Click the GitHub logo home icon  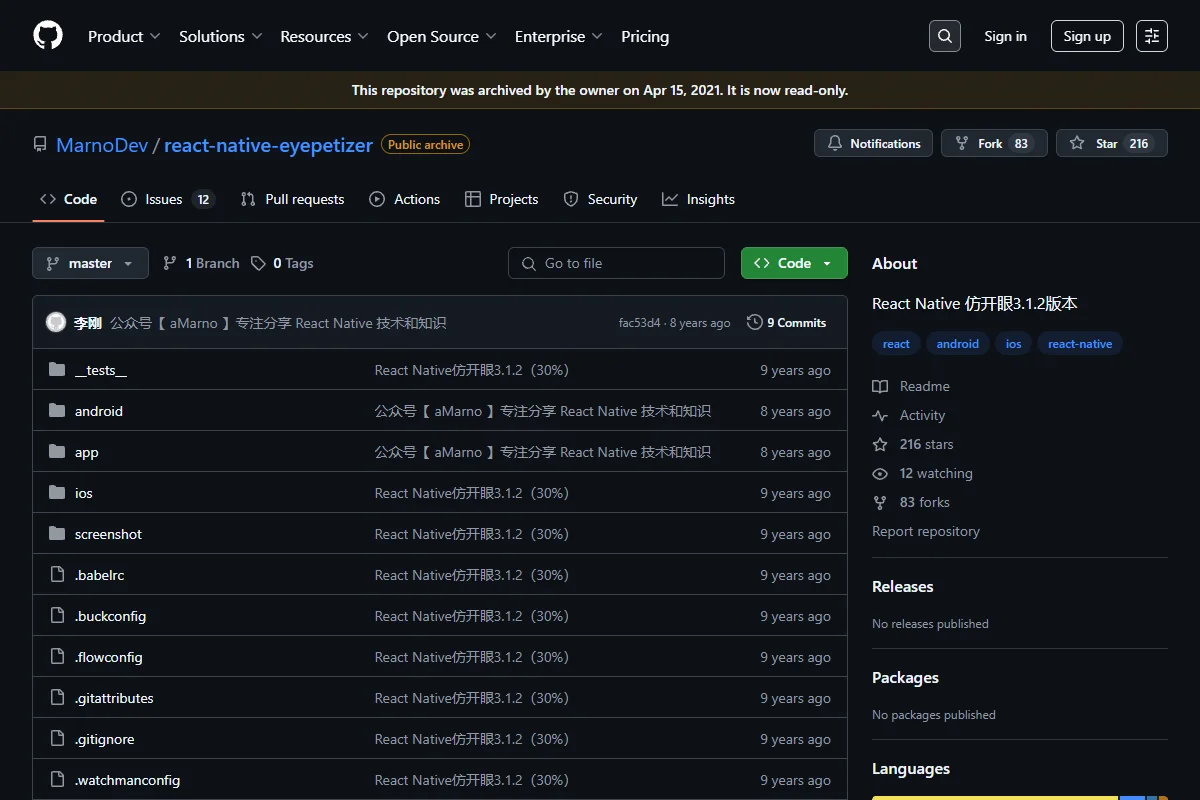coord(48,36)
